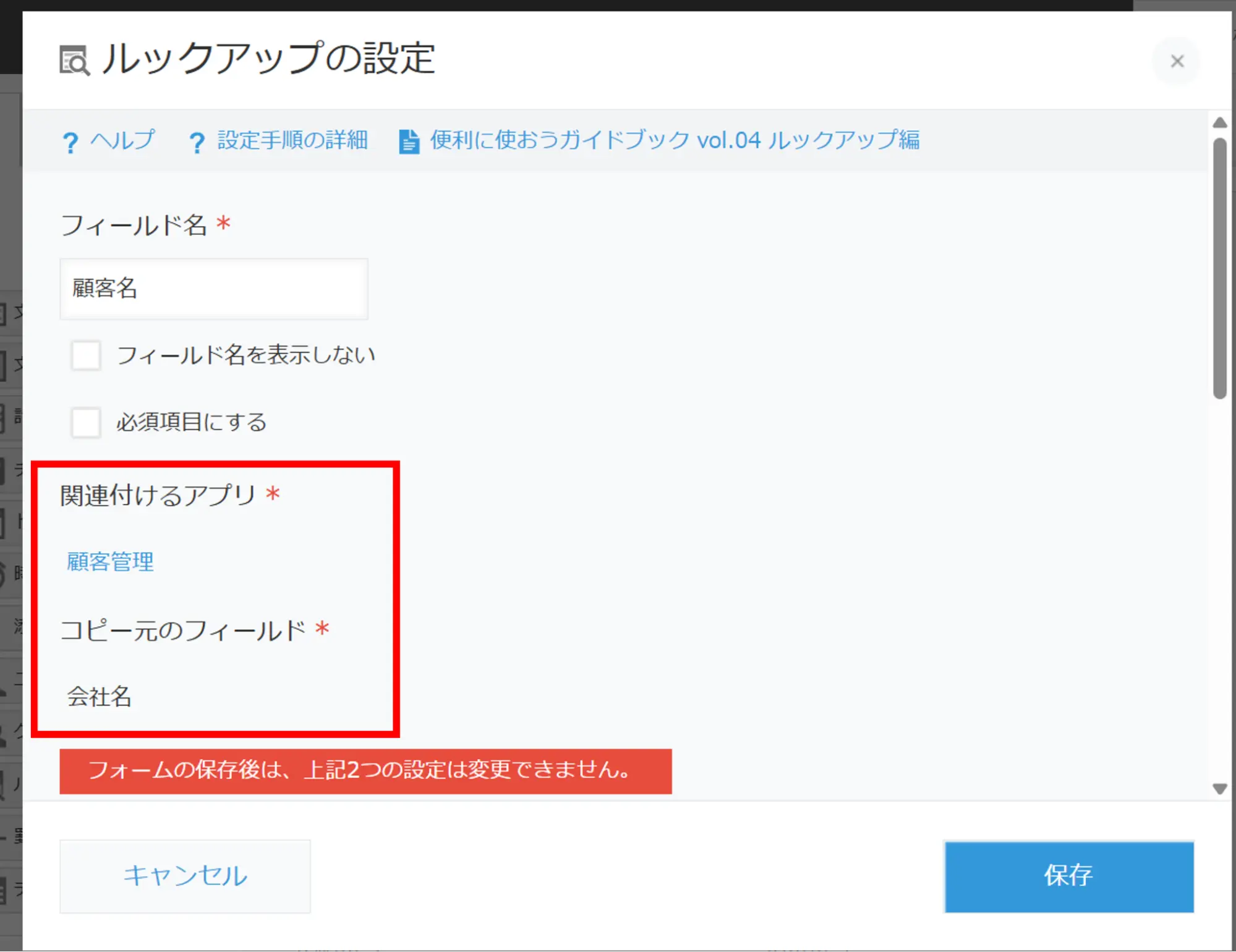Open 便利に使おうガイドブック vol.04 link

[x=674, y=140]
